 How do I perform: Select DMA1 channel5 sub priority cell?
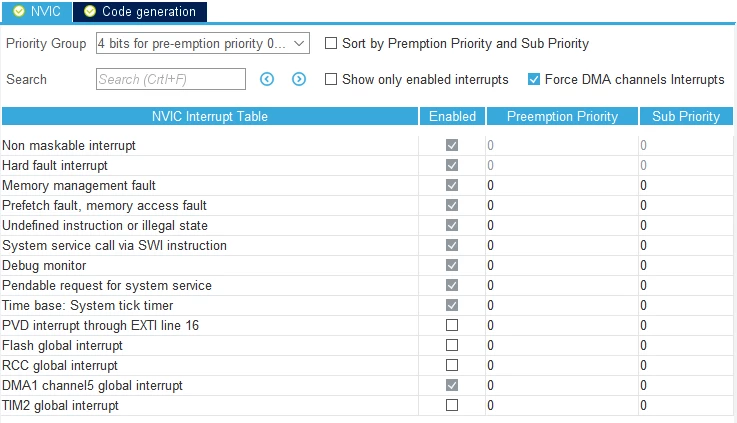click(x=686, y=385)
